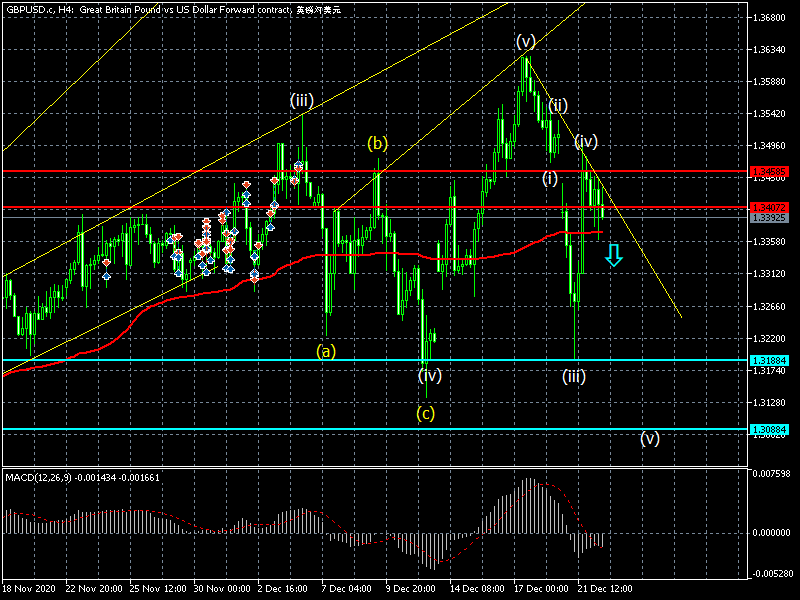Screen dimensions: 800x600
Task: Click the 1.32200 price axis value
Action: click(769, 339)
